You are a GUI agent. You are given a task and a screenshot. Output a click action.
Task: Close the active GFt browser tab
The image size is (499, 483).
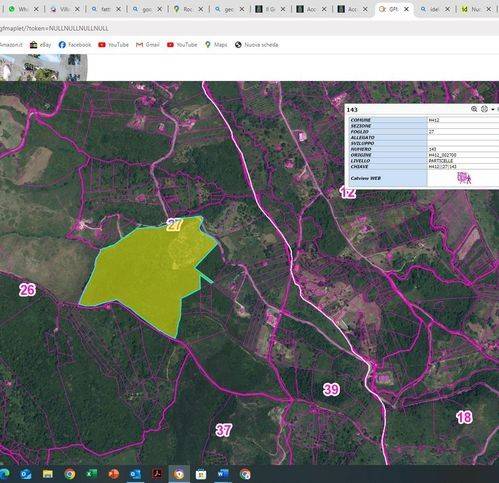[x=406, y=9]
